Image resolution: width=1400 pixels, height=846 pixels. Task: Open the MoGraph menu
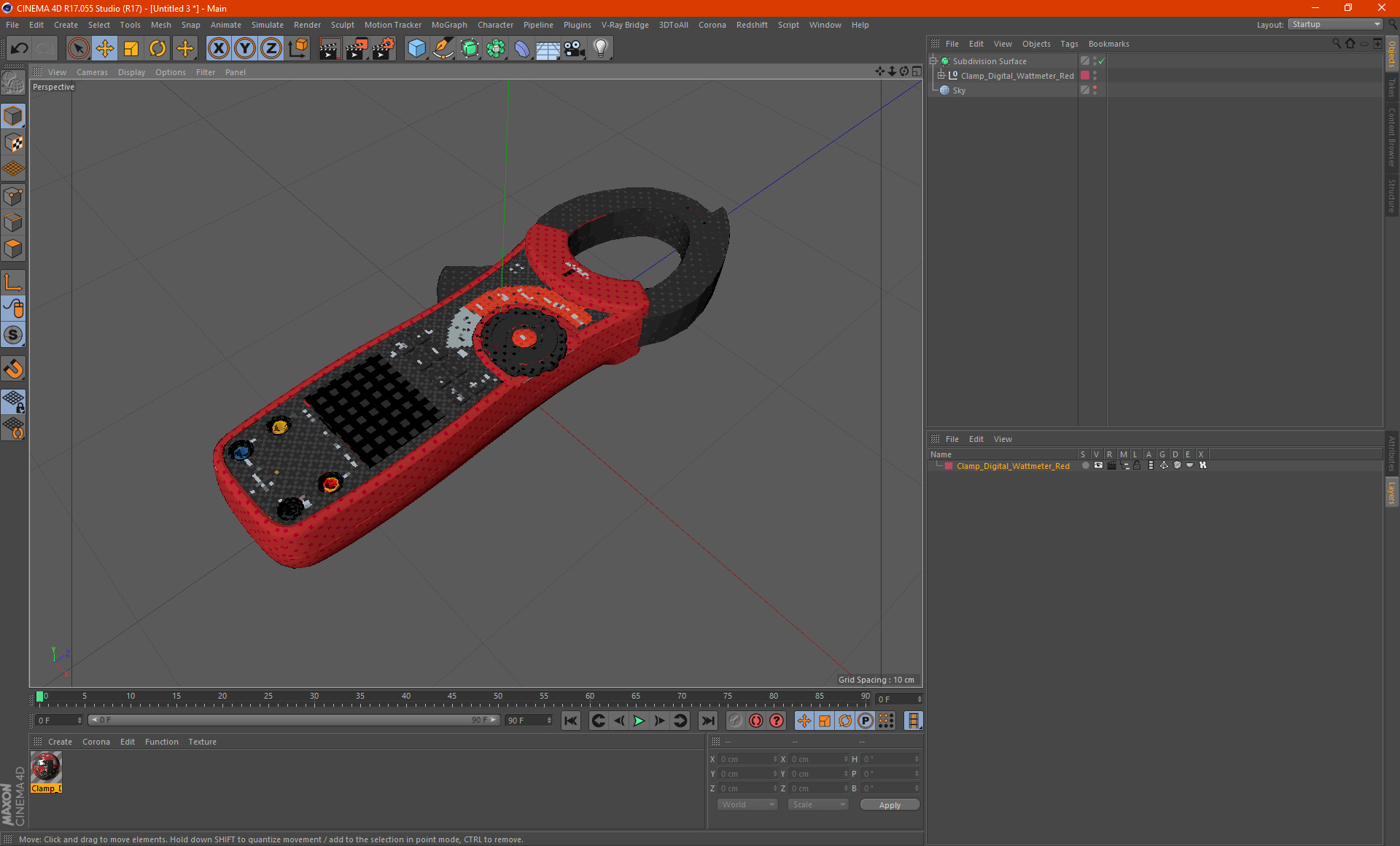click(448, 25)
